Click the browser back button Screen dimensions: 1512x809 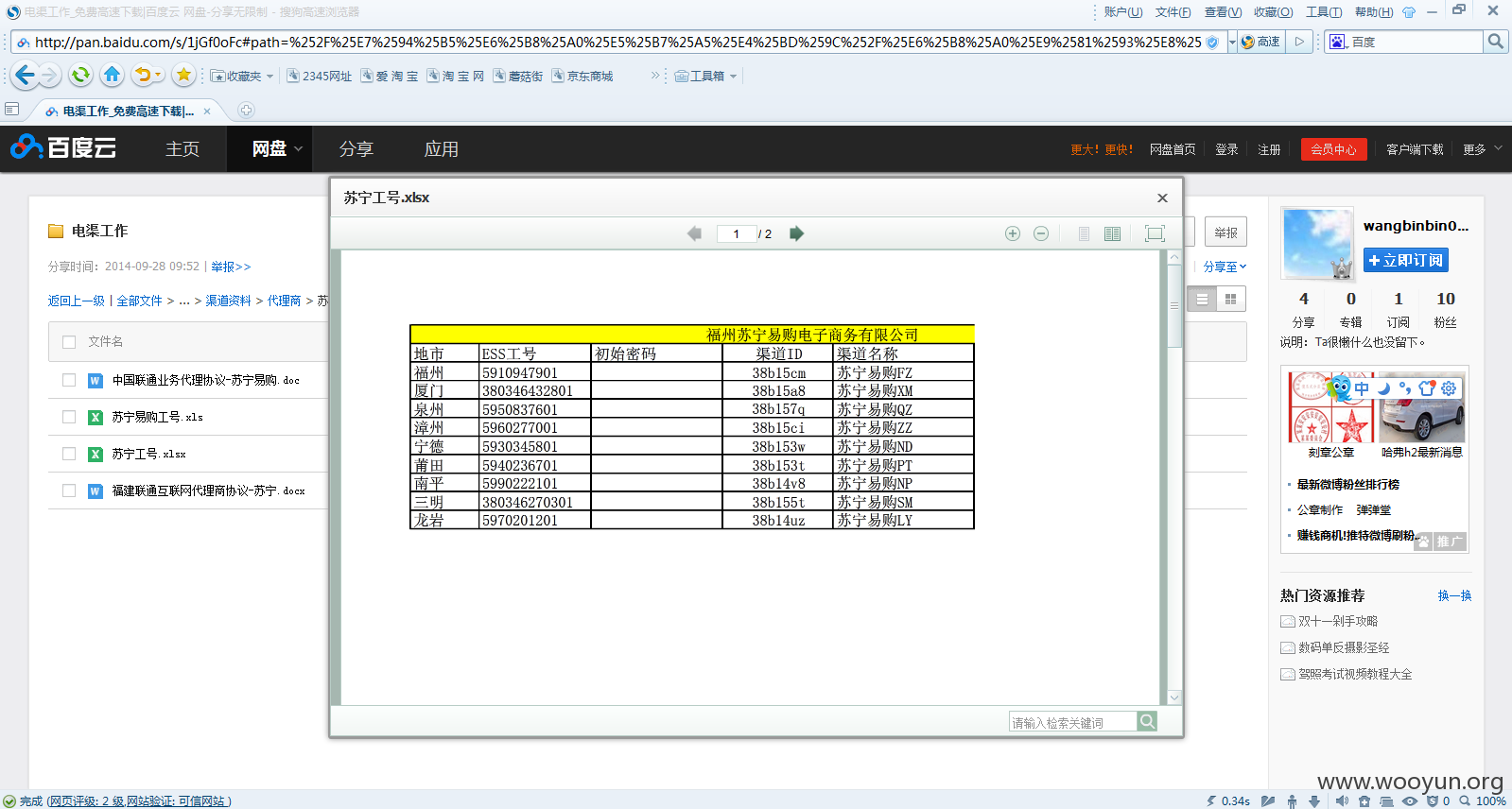pos(26,75)
